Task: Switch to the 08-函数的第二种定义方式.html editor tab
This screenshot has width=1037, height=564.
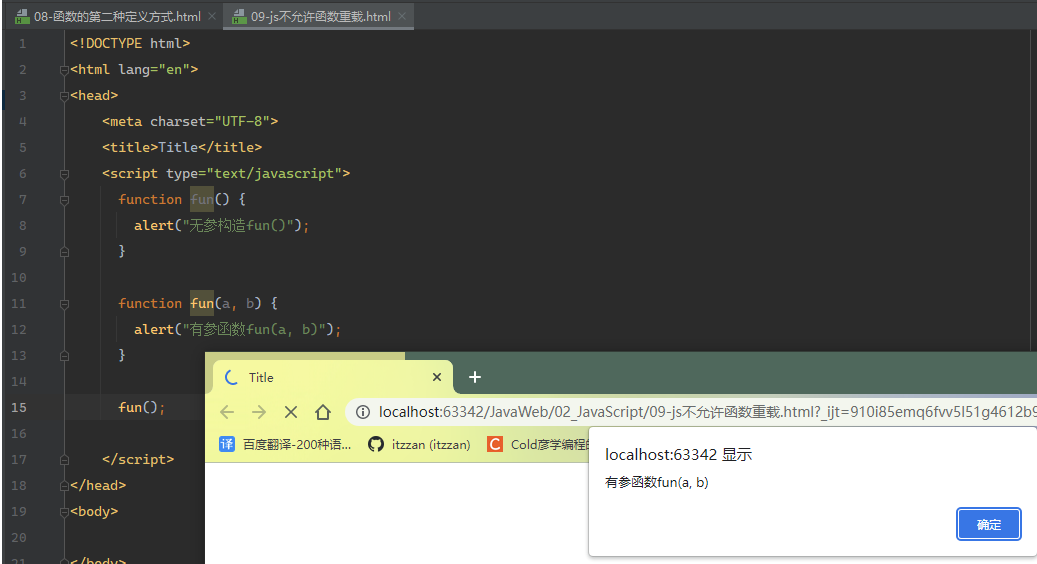Action: (117, 17)
